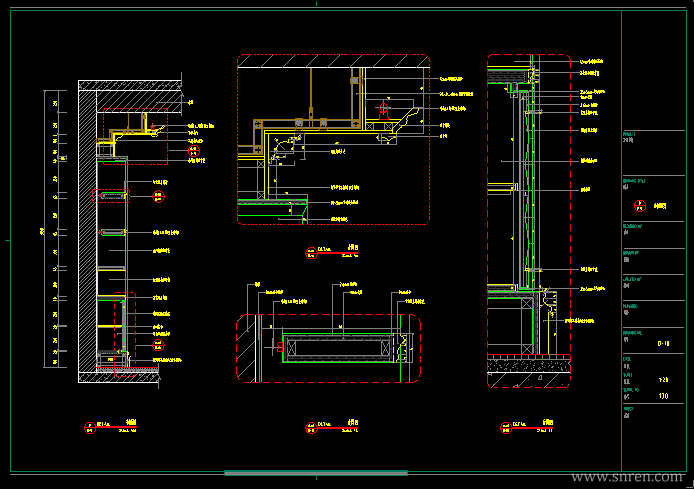This screenshot has width=694, height=489.
Task: Select red dashed box at cabinet base in left section
Action: [125, 335]
